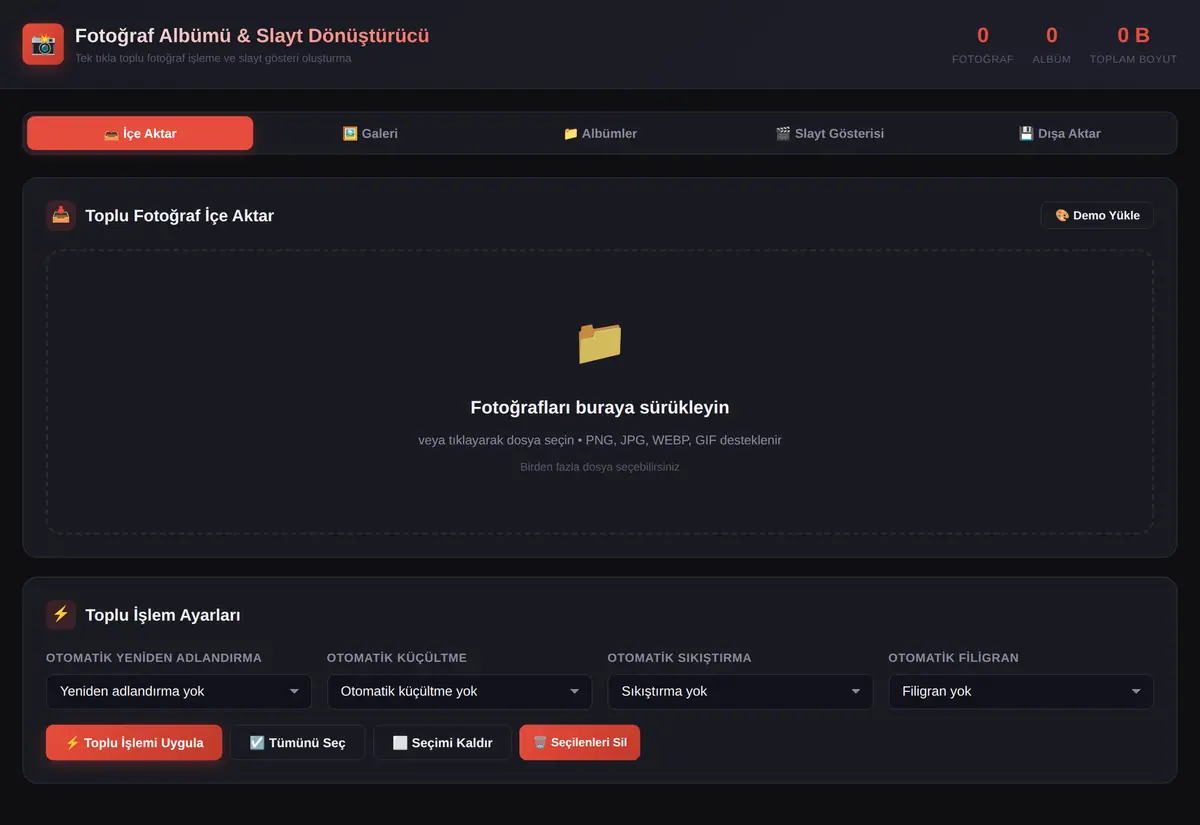Image resolution: width=1200 pixels, height=825 pixels.
Task: Click the lightning bolt icon beside Toplu İşlem Ayarları
Action: point(61,615)
